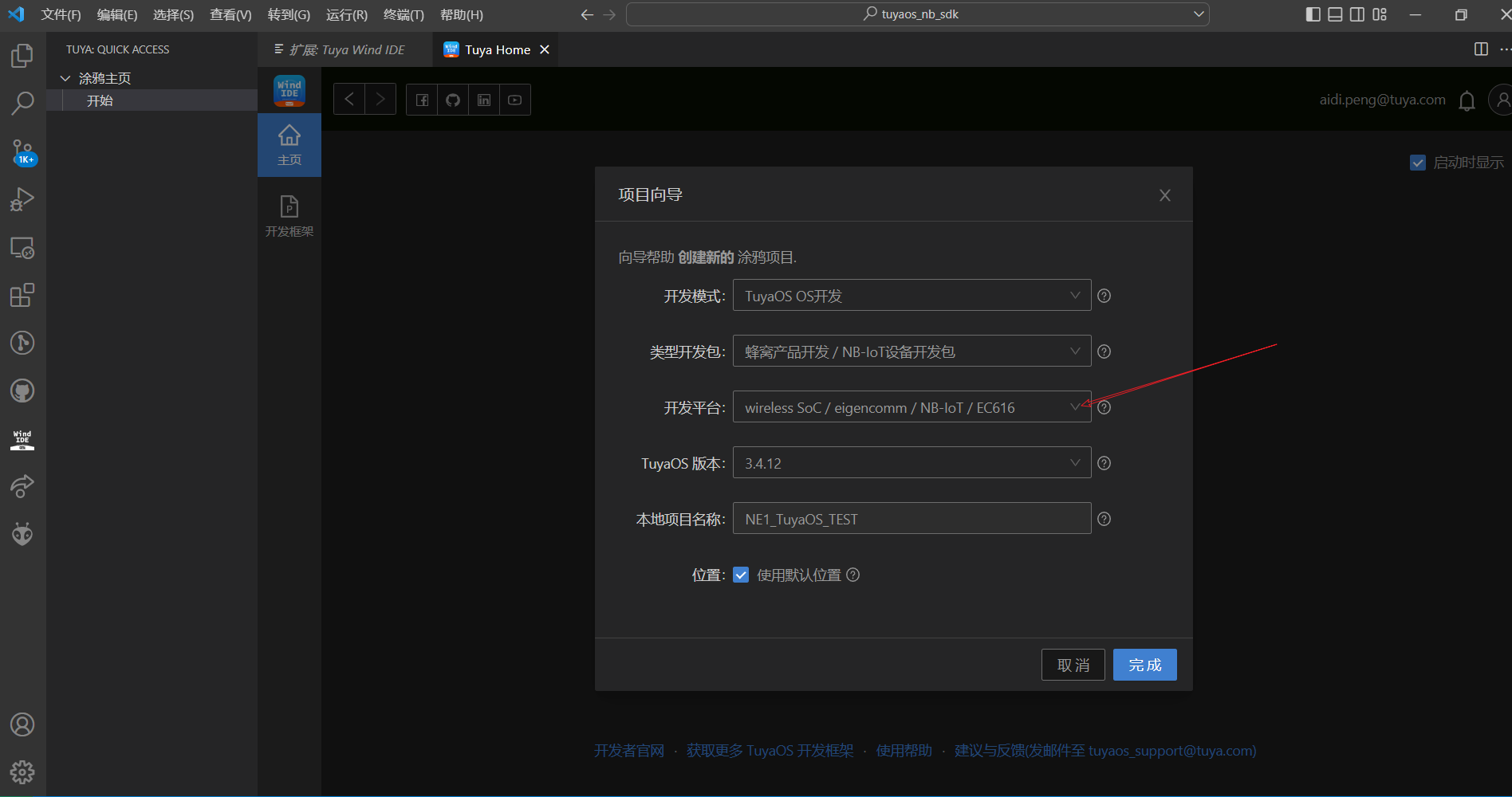Image resolution: width=1512 pixels, height=797 pixels.
Task: Open the Git Graph activity icon
Action: click(x=22, y=344)
